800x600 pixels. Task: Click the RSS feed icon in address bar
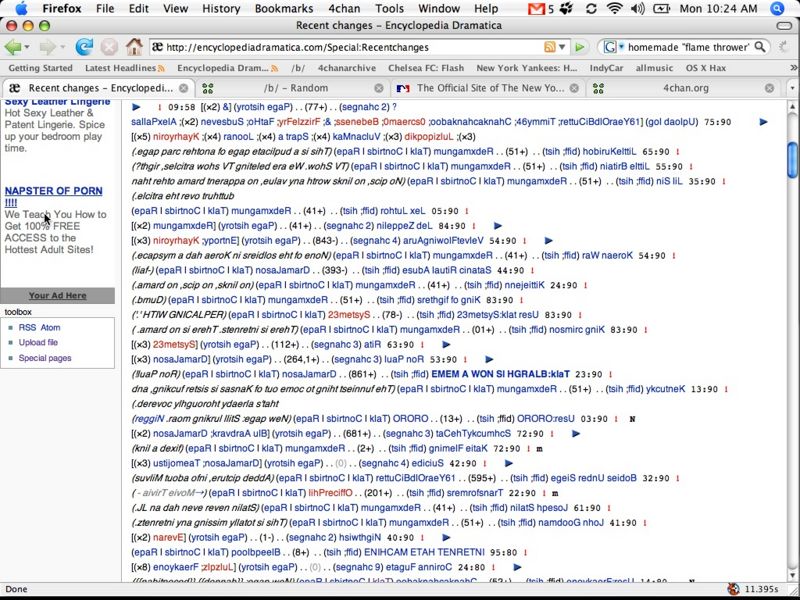pyautogui.click(x=550, y=47)
